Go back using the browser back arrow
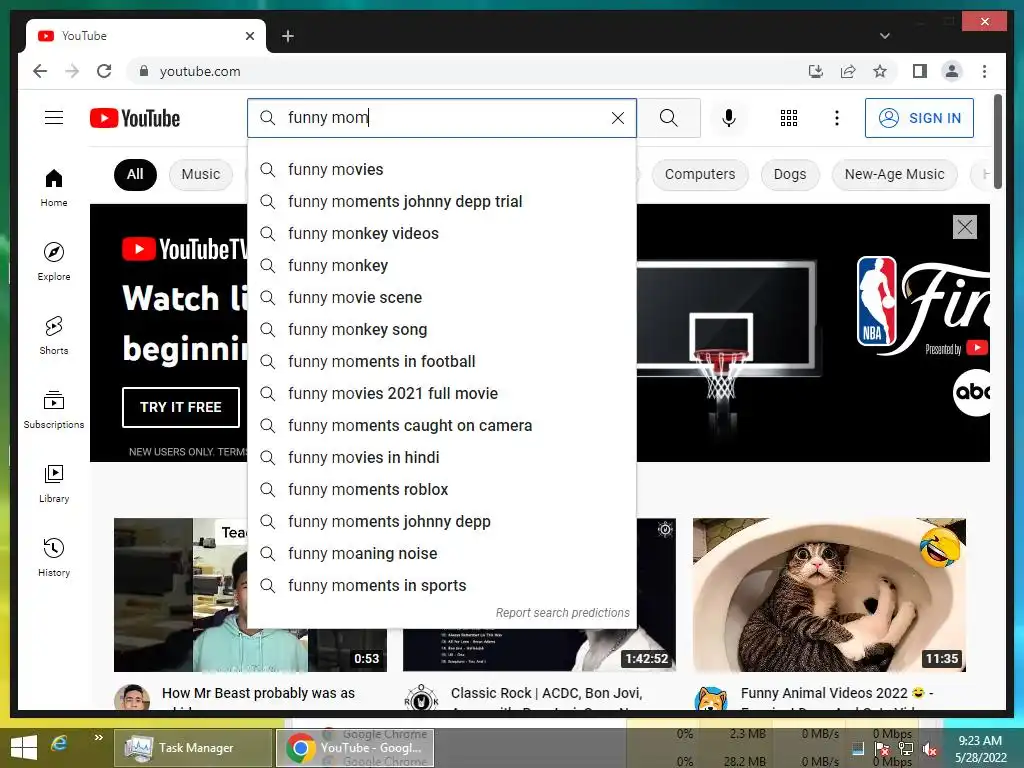 point(40,71)
